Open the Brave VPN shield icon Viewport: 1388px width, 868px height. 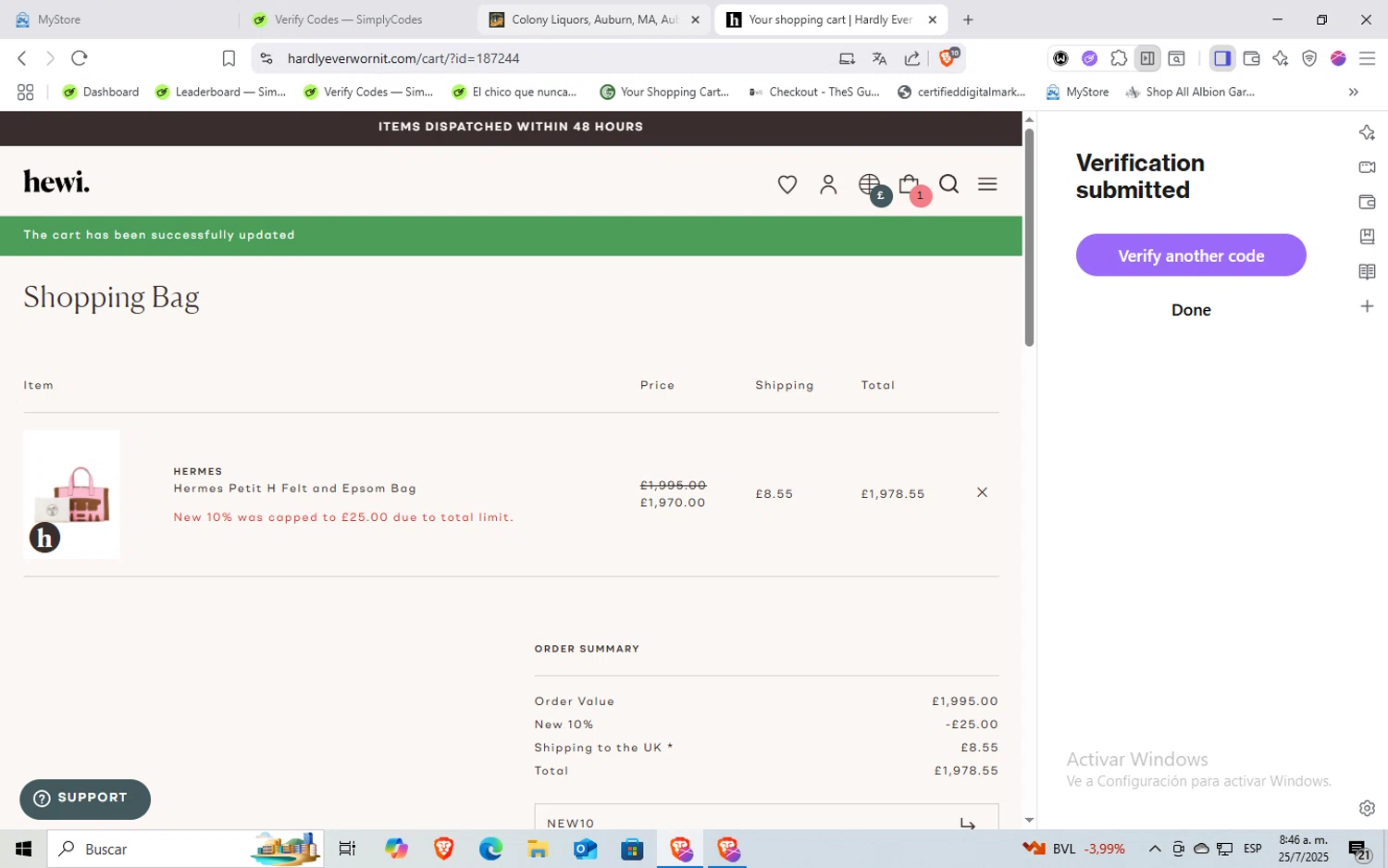[1308, 58]
